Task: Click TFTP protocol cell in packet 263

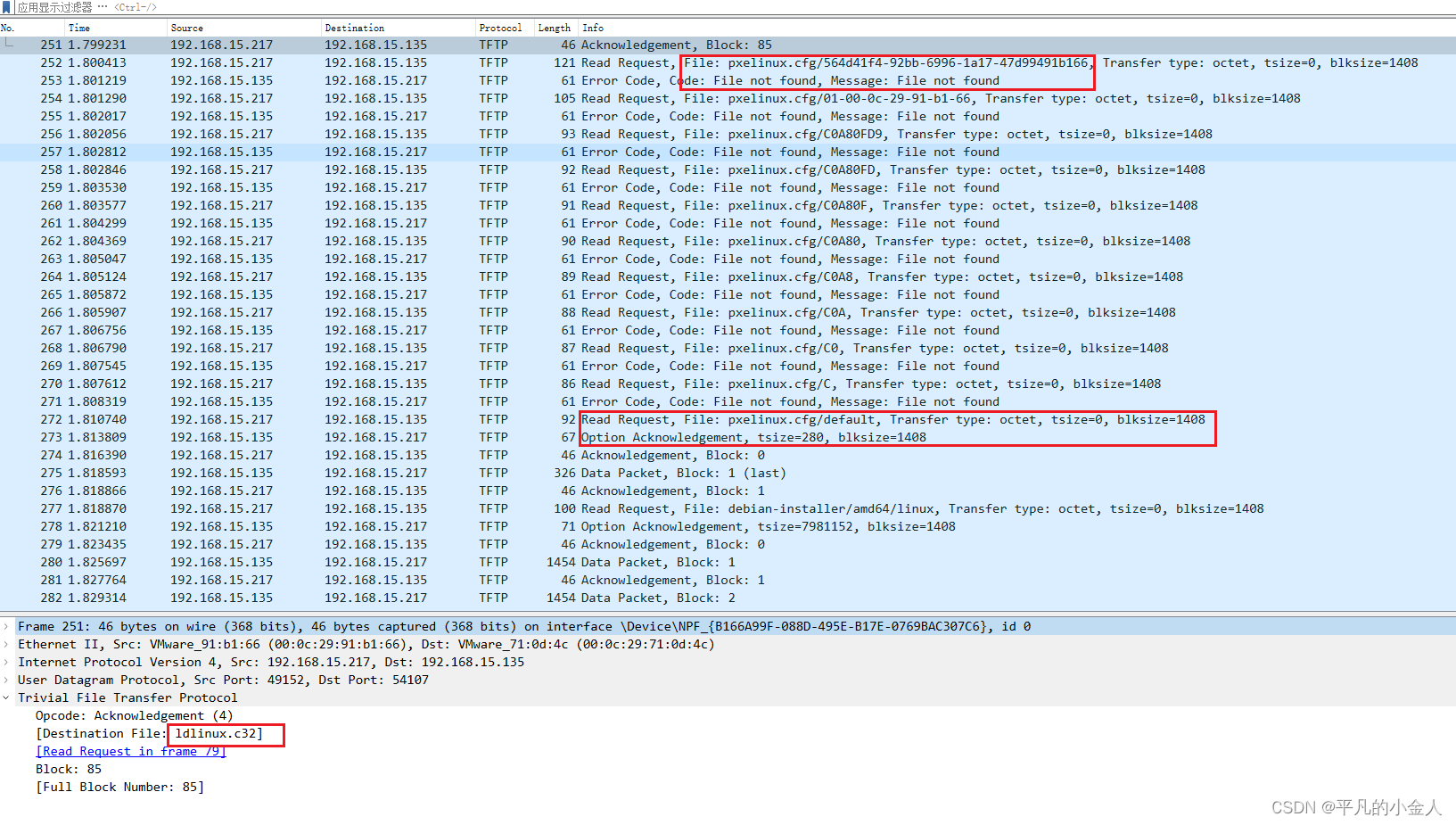Action: pyautogui.click(x=493, y=259)
